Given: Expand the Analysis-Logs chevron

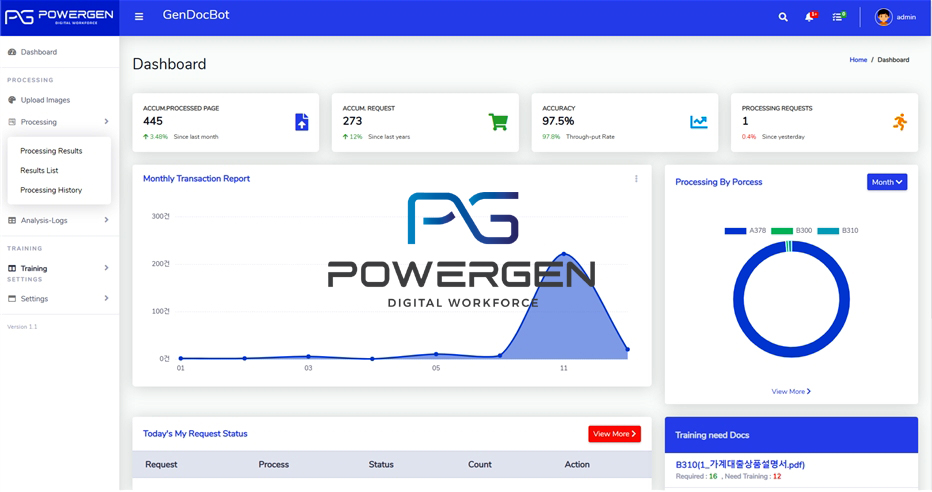Looking at the screenshot, I should [106, 220].
